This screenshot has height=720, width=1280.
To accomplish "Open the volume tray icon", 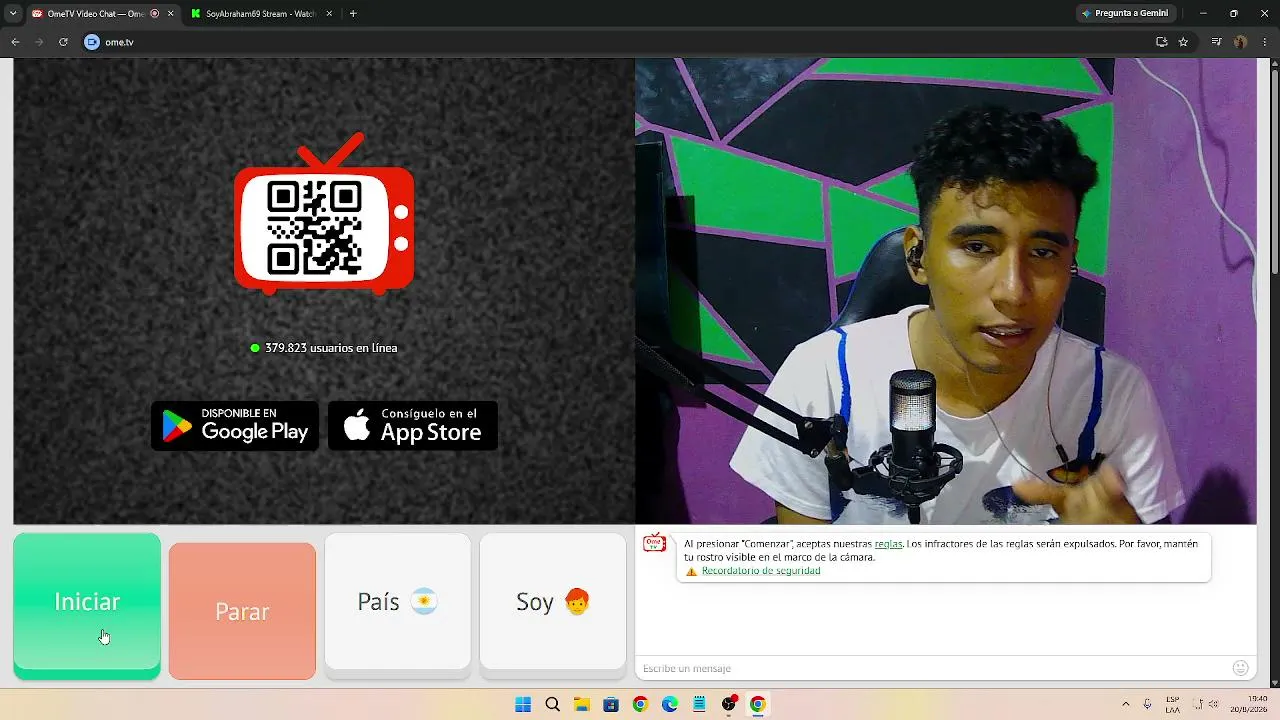I will [1214, 704].
